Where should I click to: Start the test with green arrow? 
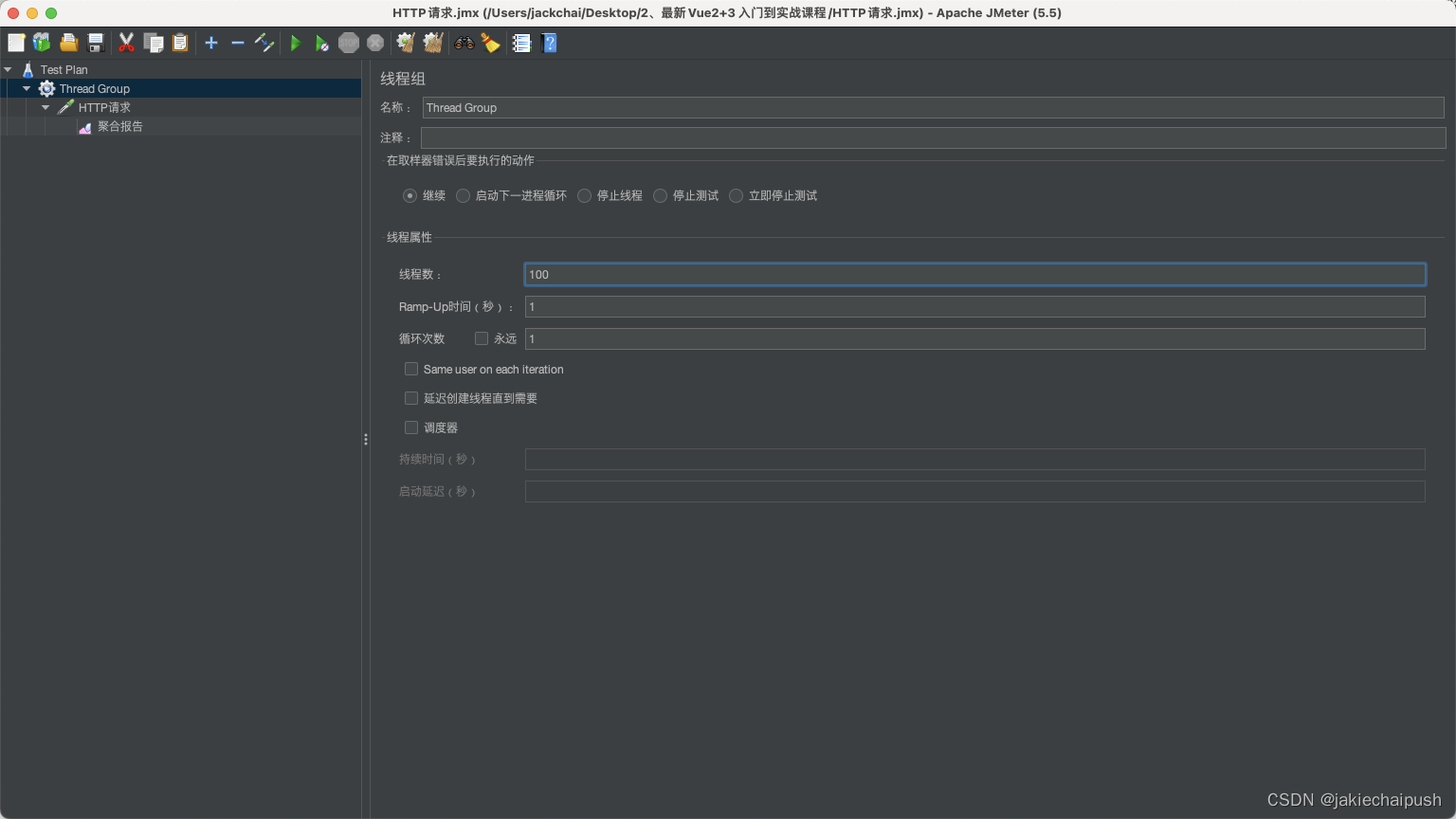(296, 43)
